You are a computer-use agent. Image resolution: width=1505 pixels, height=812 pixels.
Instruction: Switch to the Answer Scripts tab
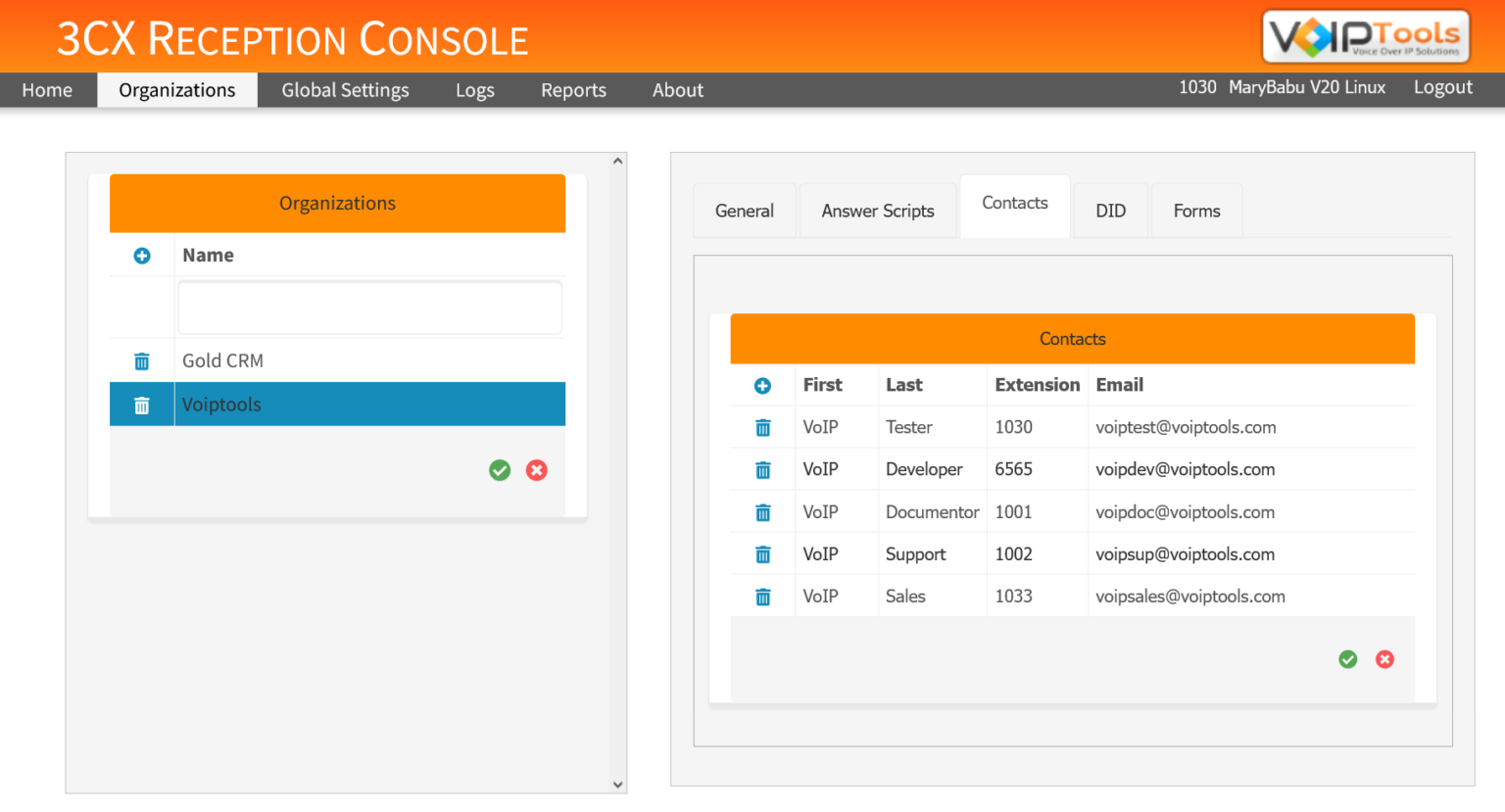point(878,210)
